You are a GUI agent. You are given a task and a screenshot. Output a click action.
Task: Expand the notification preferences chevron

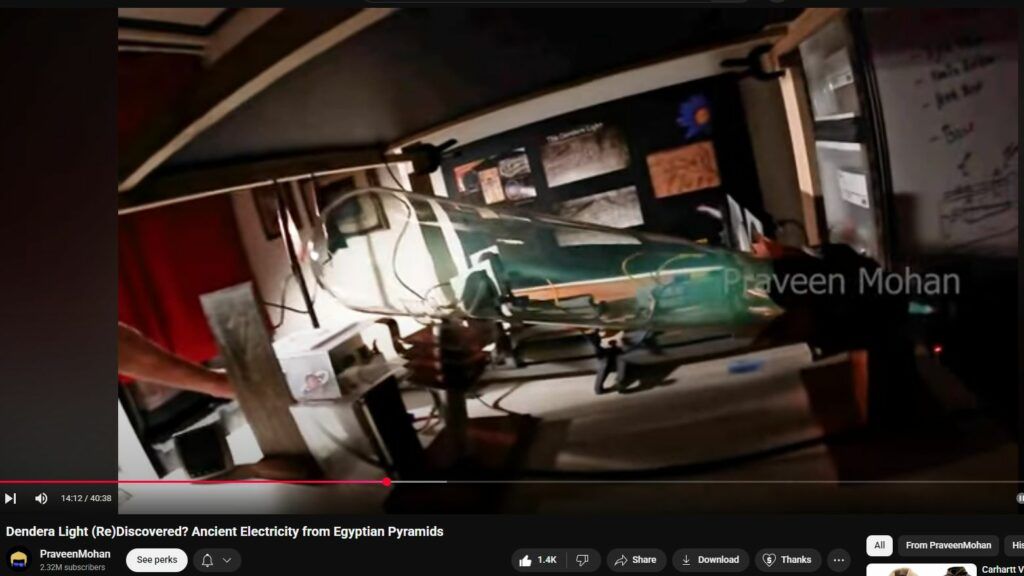tap(227, 560)
